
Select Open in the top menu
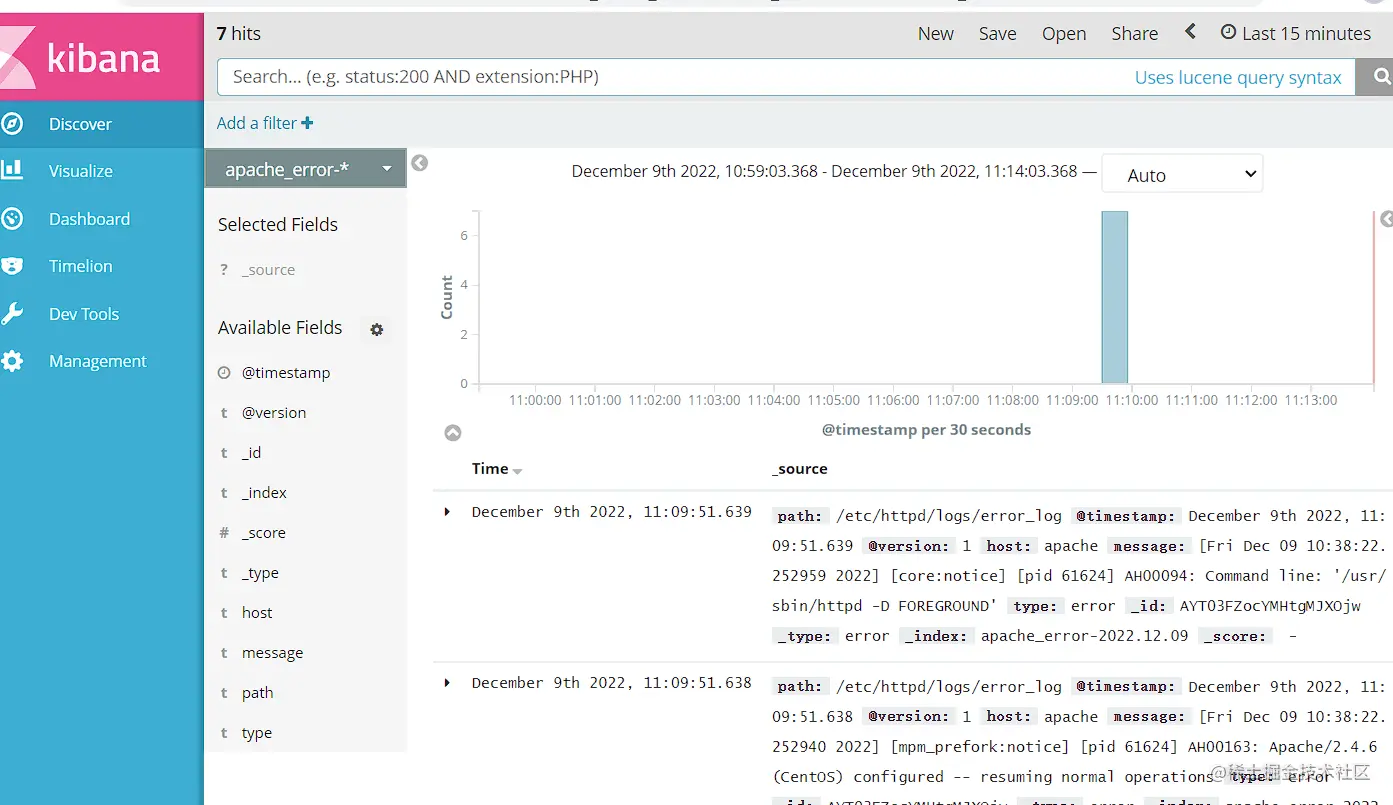[x=1064, y=34]
